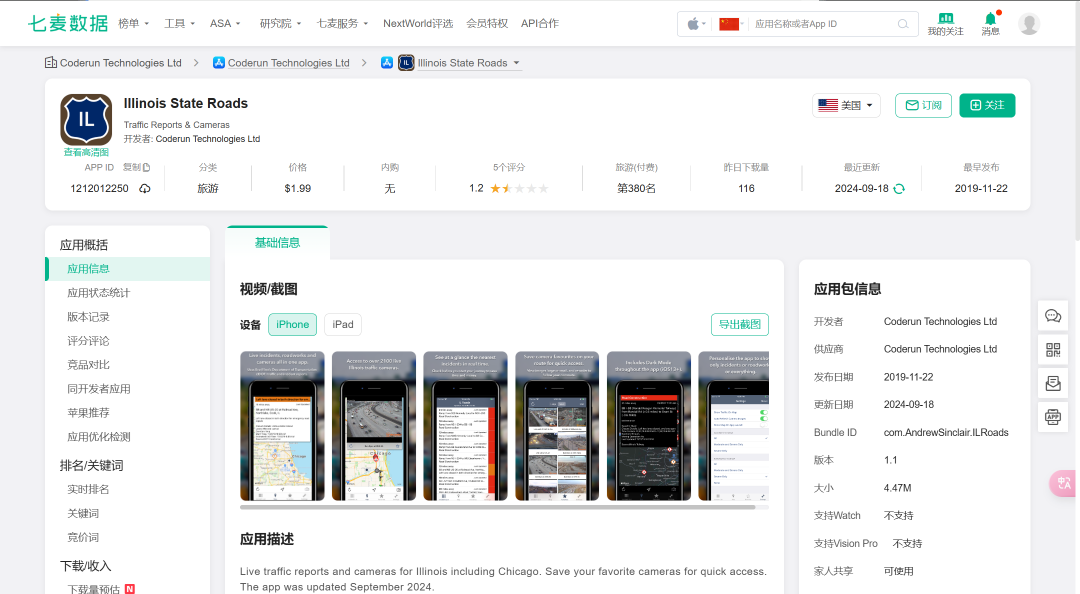Image resolution: width=1080 pixels, height=594 pixels.
Task: Click the 第380名 ranking value
Action: click(x=636, y=189)
